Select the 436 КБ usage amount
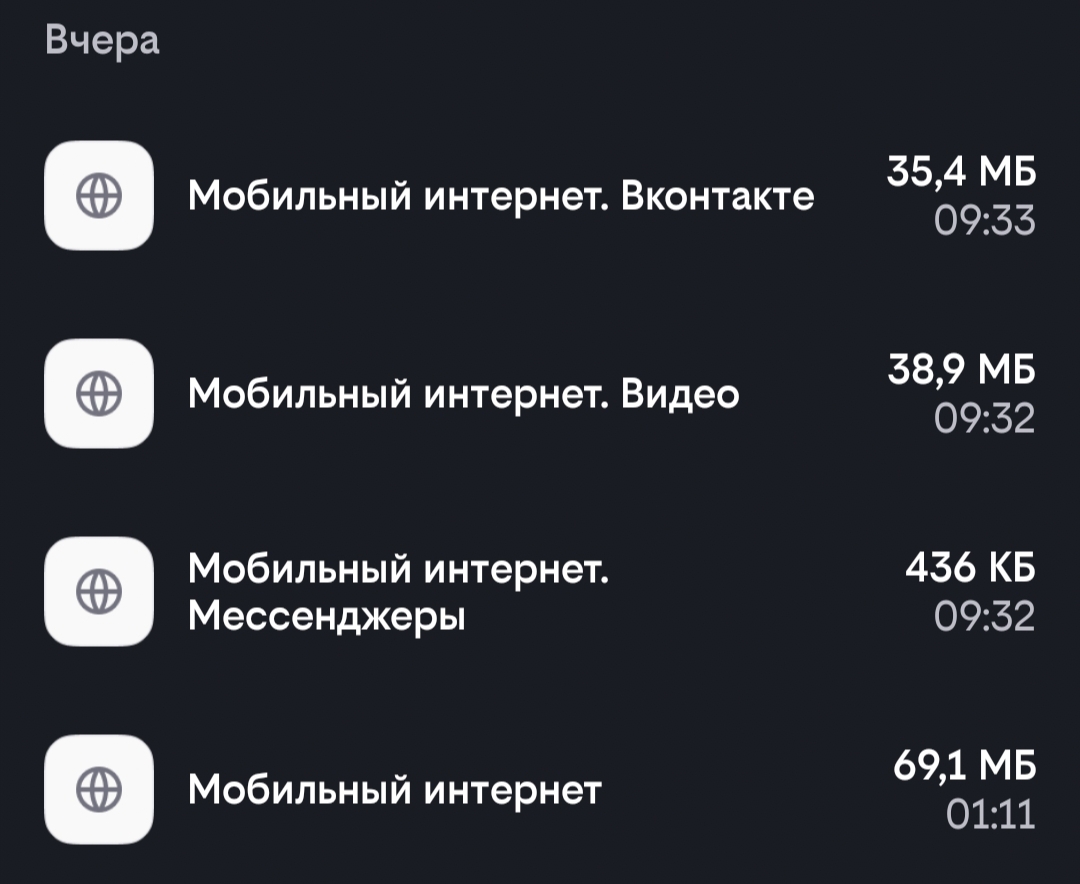The image size is (1080, 884). pyautogui.click(x=970, y=567)
